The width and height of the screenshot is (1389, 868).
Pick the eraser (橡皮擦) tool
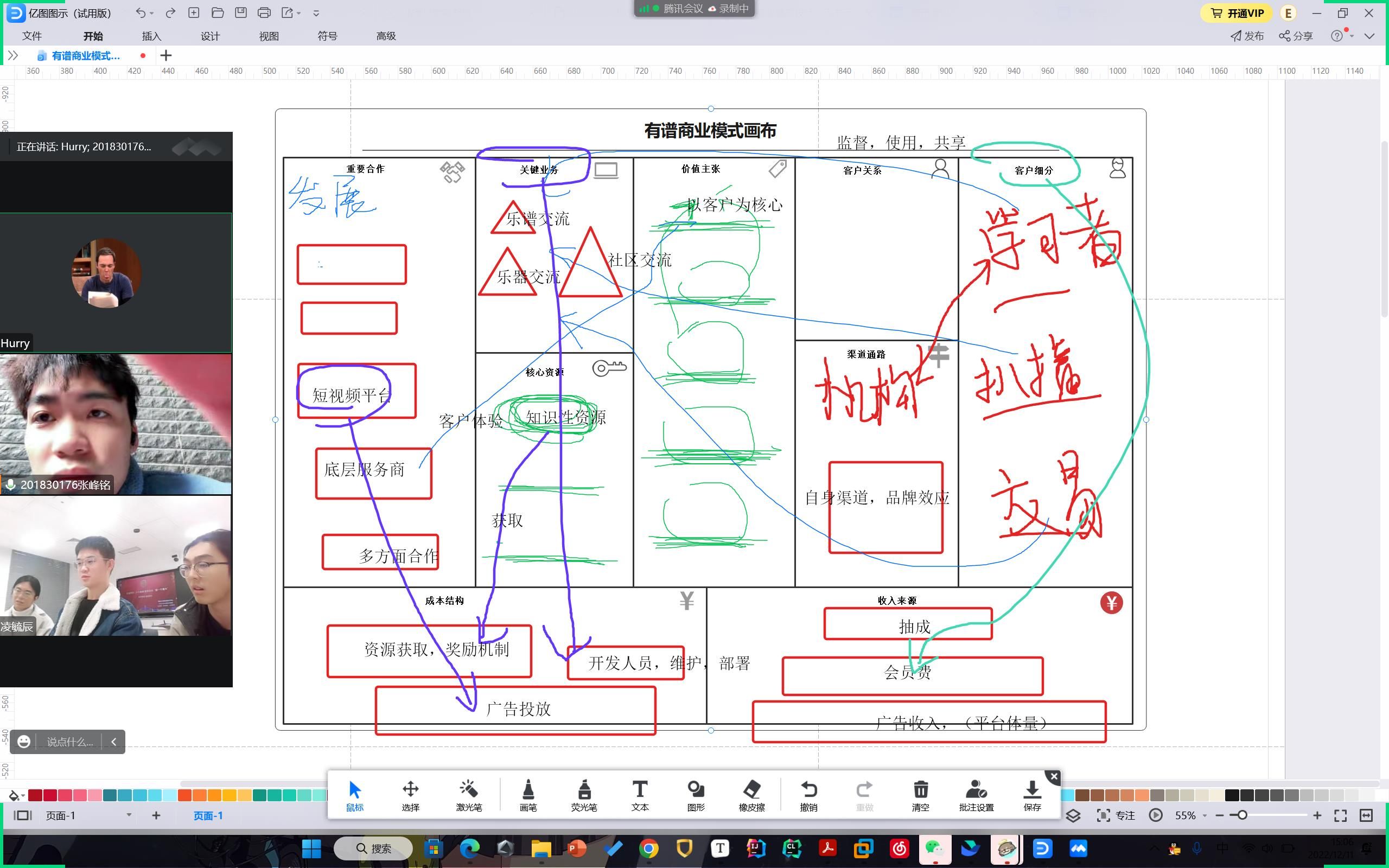[x=751, y=795]
